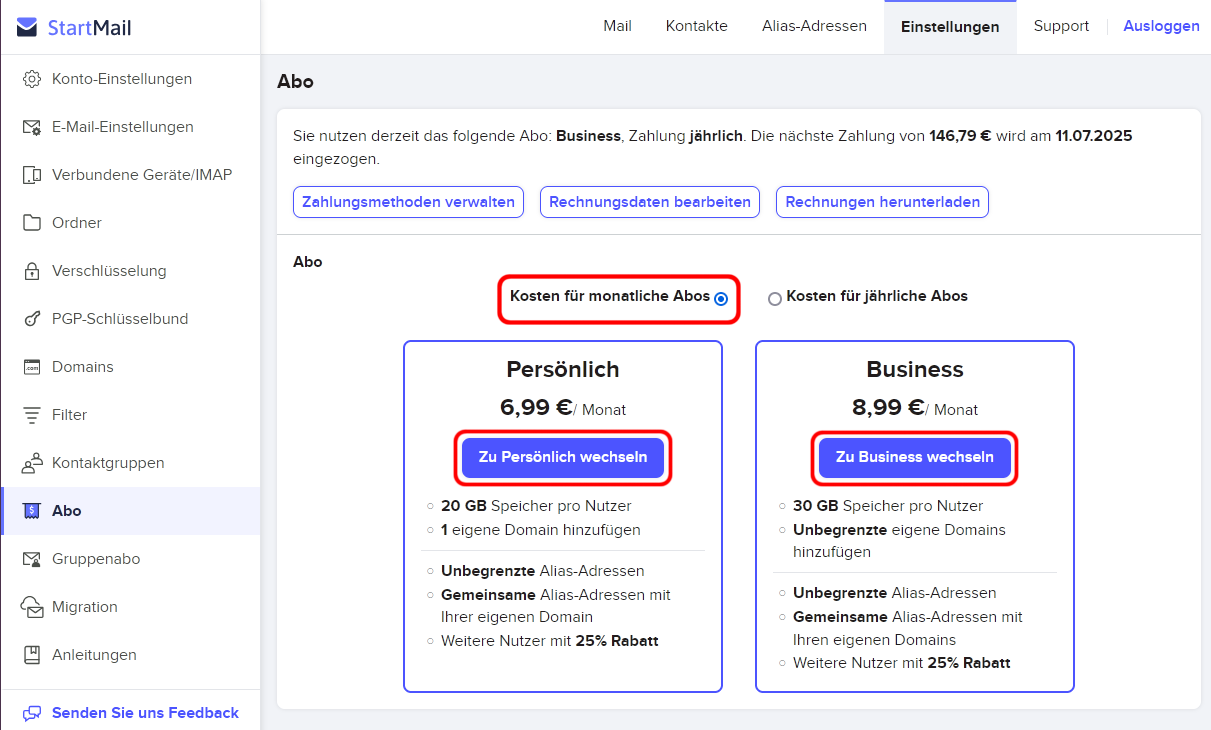Open Gruppenabo sidebar entry
The height and width of the screenshot is (730, 1211).
[130, 559]
